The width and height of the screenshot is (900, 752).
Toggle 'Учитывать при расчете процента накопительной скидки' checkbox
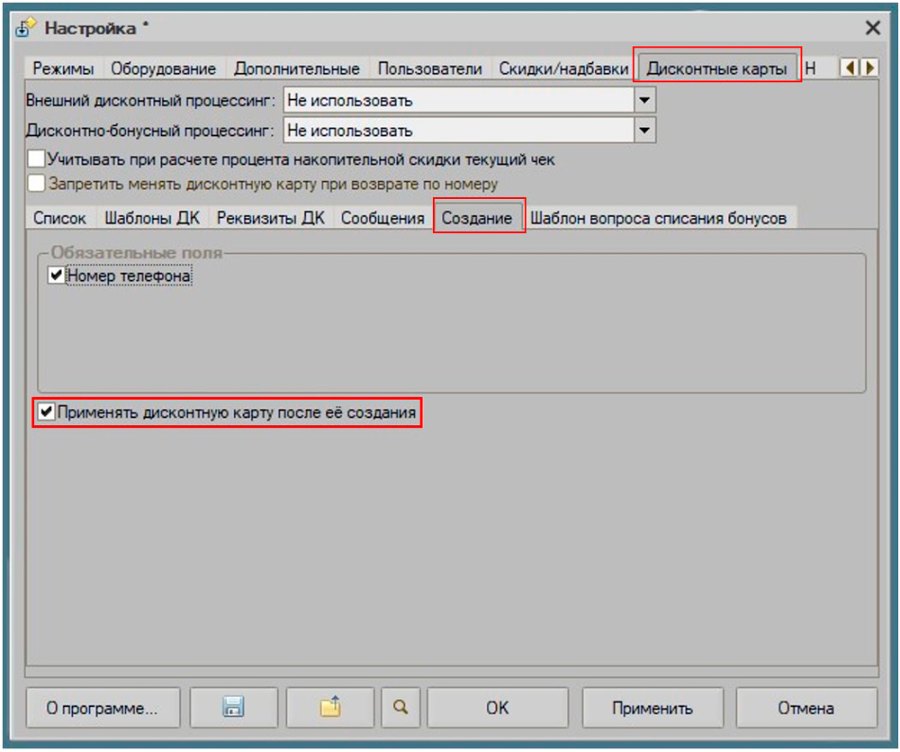click(x=36, y=159)
